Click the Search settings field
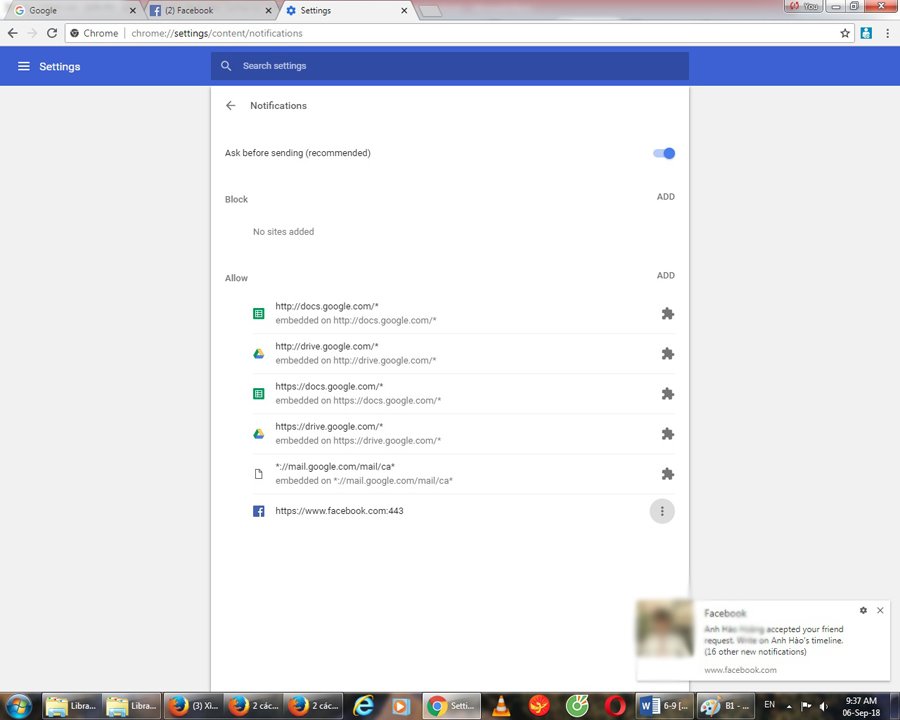Image resolution: width=900 pixels, height=720 pixels. click(450, 66)
